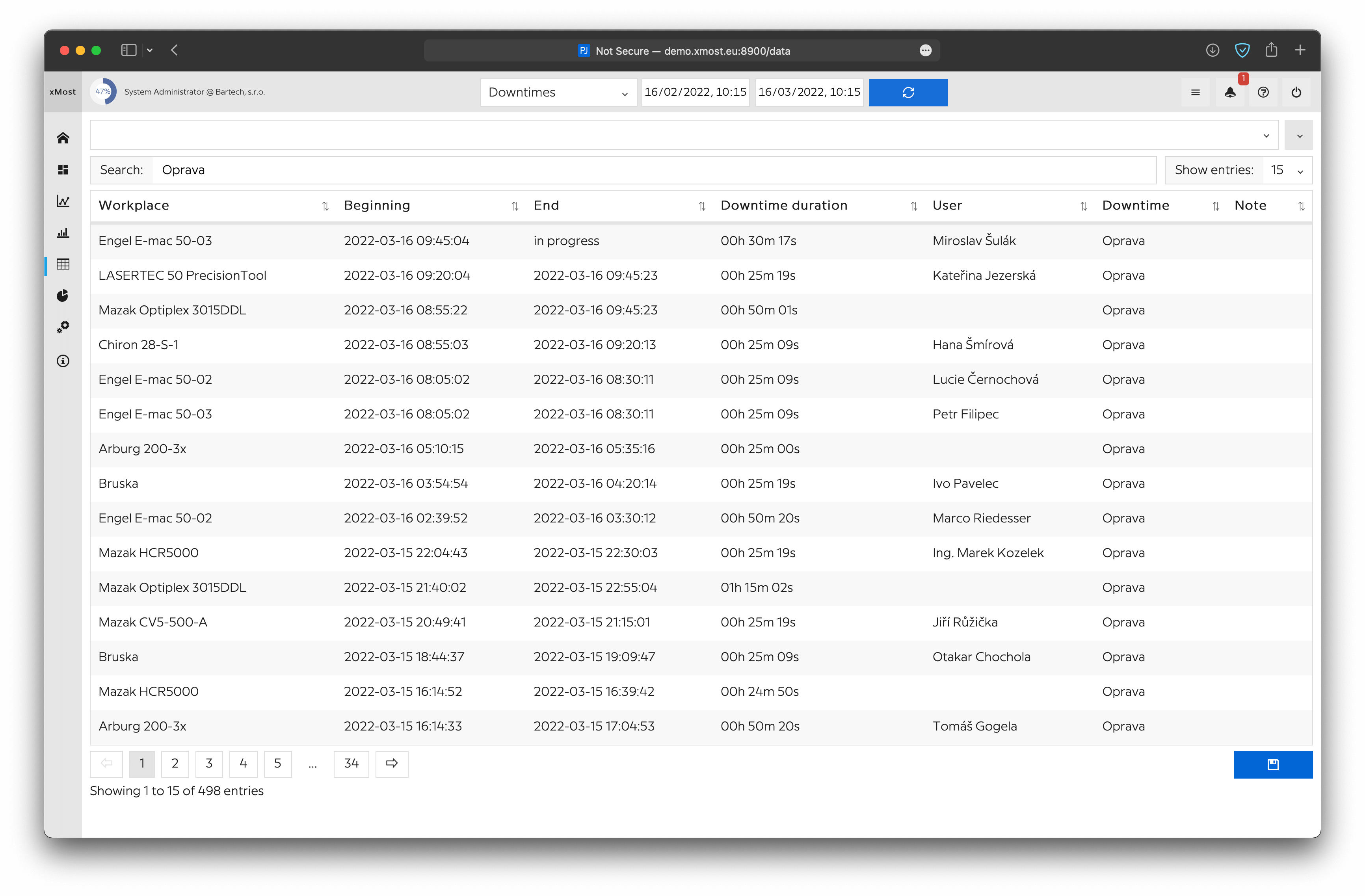Image resolution: width=1365 pixels, height=896 pixels.
Task: Open the bar chart view in sidebar
Action: (x=63, y=233)
